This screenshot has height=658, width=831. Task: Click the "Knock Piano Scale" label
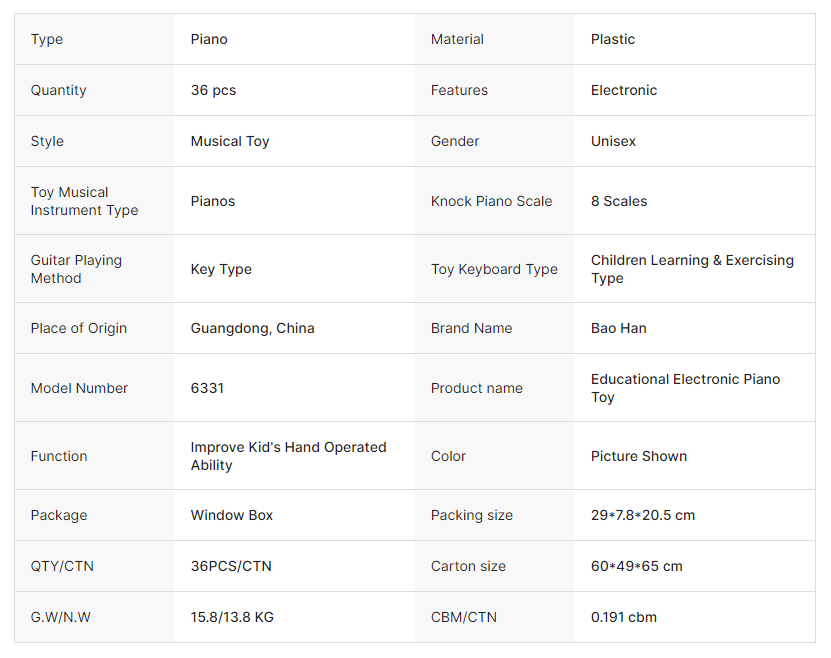491,201
